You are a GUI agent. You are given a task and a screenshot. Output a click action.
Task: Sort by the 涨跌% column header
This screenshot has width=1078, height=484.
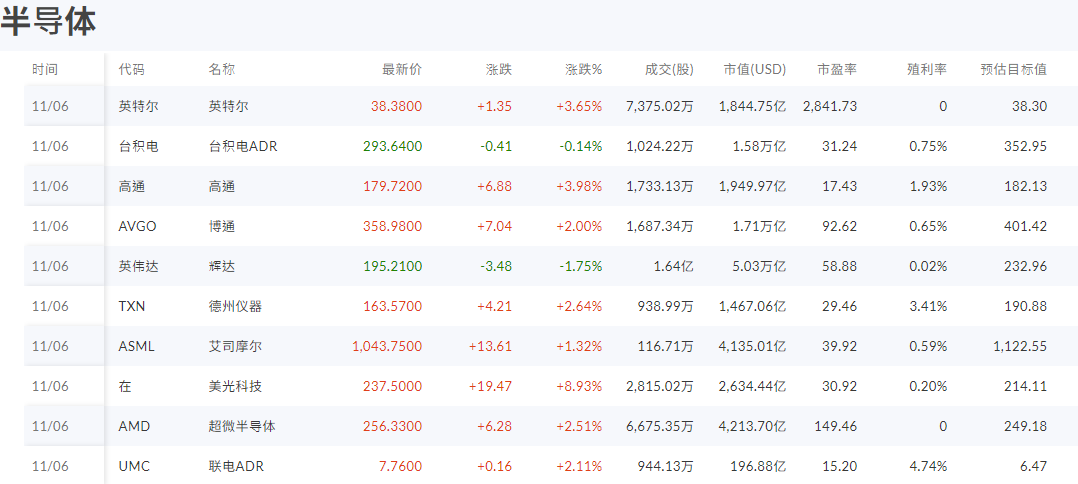coord(583,70)
